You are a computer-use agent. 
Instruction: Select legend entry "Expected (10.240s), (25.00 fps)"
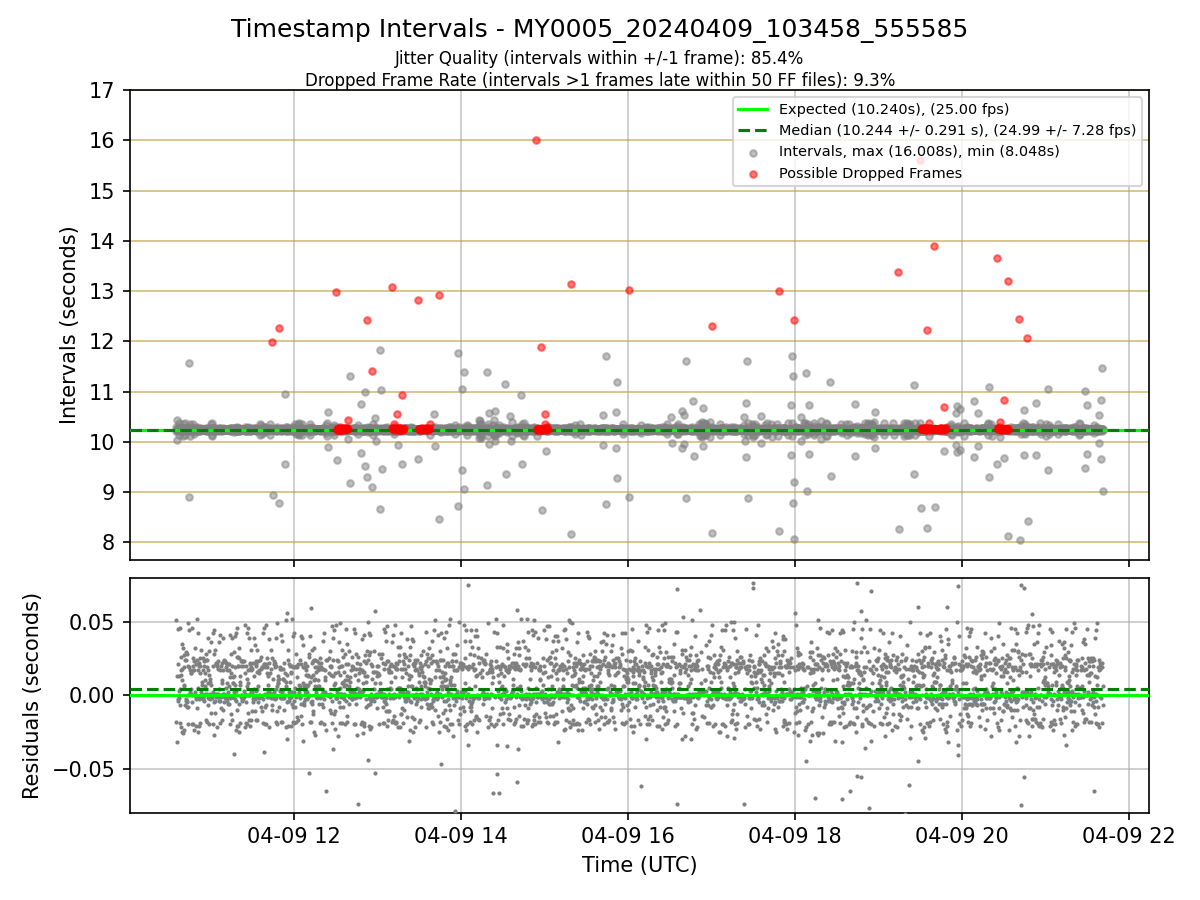coord(894,109)
